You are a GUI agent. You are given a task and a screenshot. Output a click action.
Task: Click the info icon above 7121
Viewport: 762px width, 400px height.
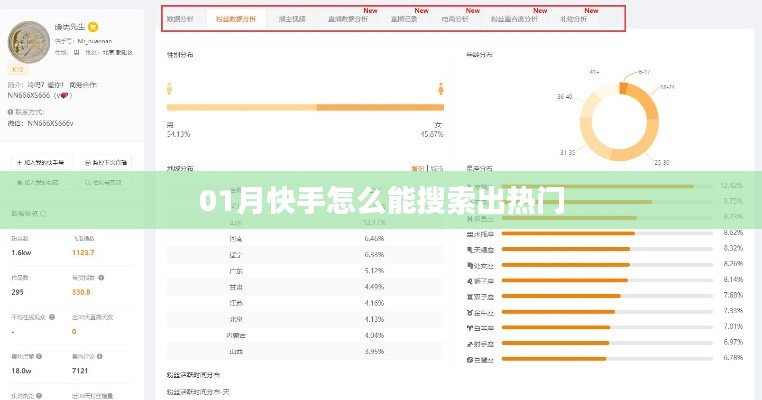[99, 356]
